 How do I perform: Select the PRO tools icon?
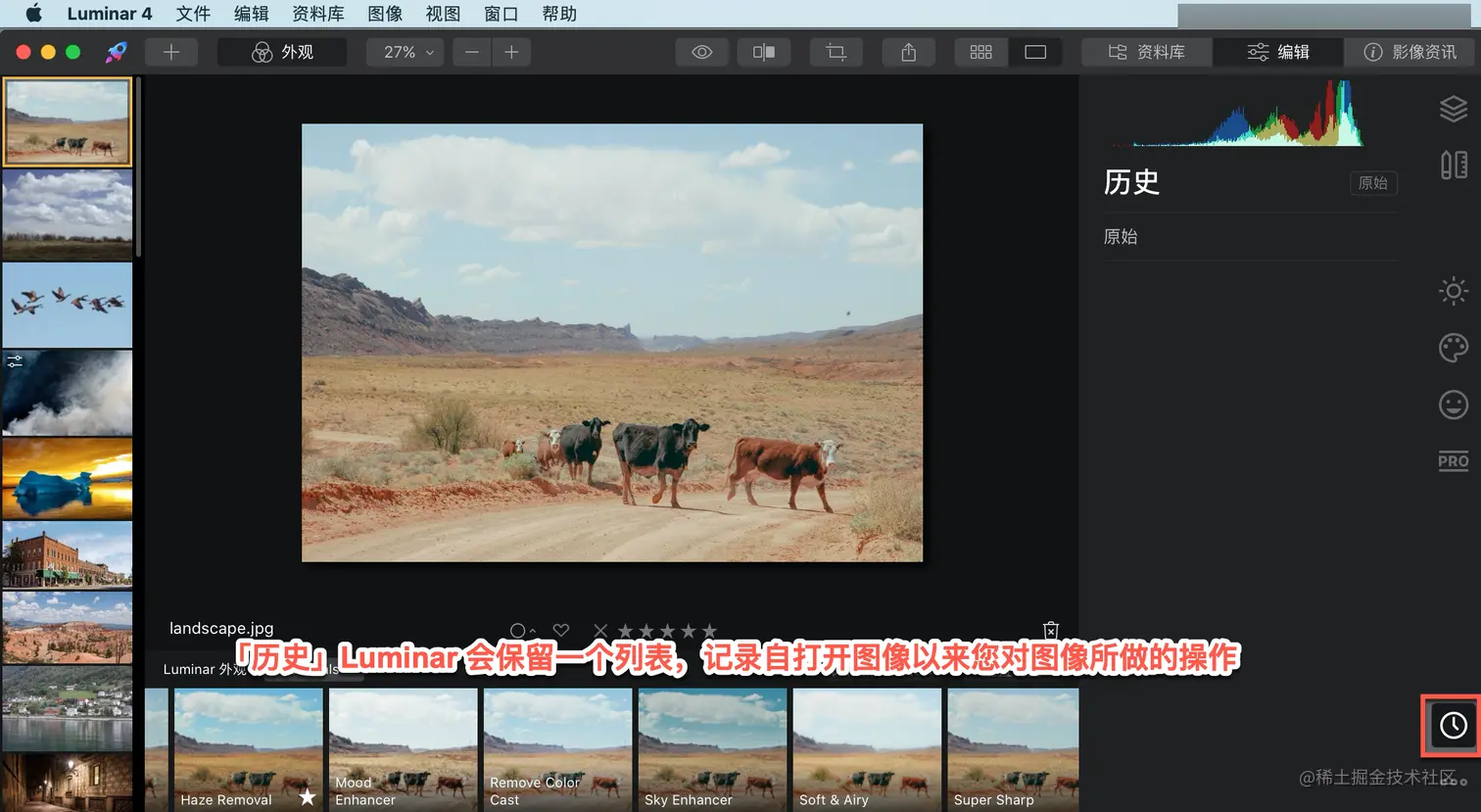pos(1454,461)
